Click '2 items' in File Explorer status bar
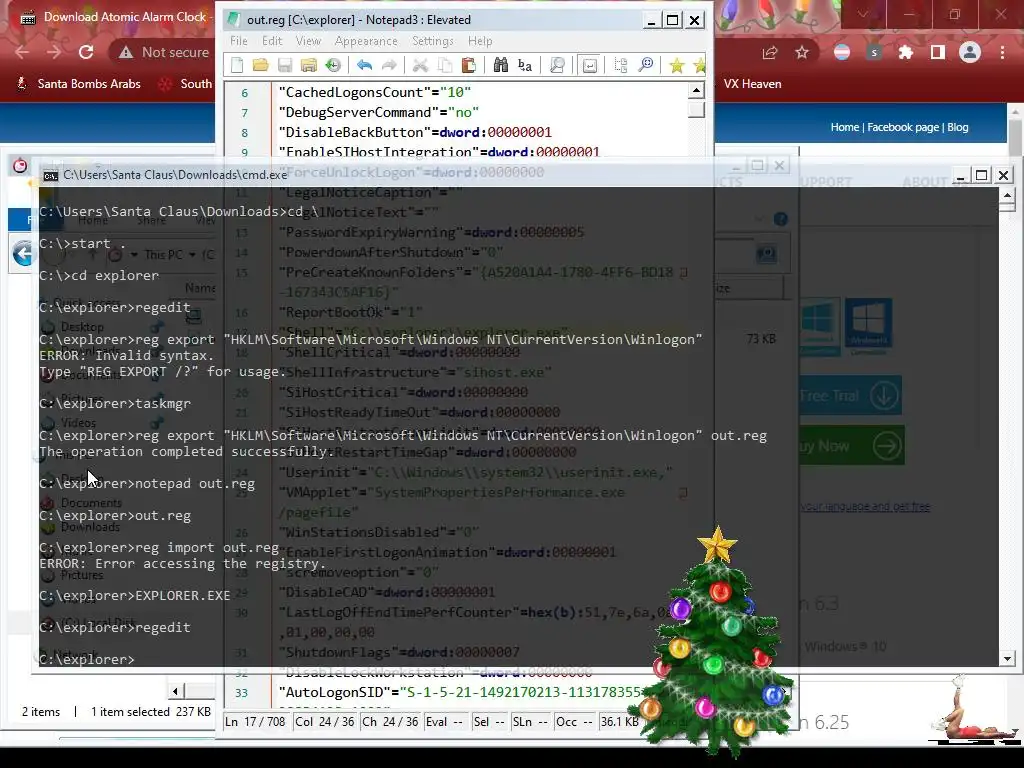This screenshot has height=768, width=1024. coord(40,712)
